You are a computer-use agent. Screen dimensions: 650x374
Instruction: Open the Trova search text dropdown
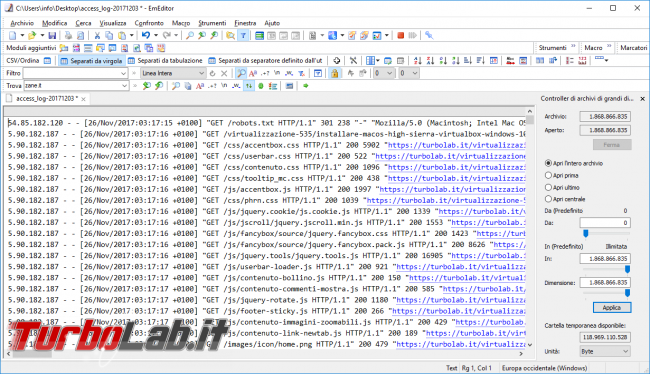(x=124, y=86)
